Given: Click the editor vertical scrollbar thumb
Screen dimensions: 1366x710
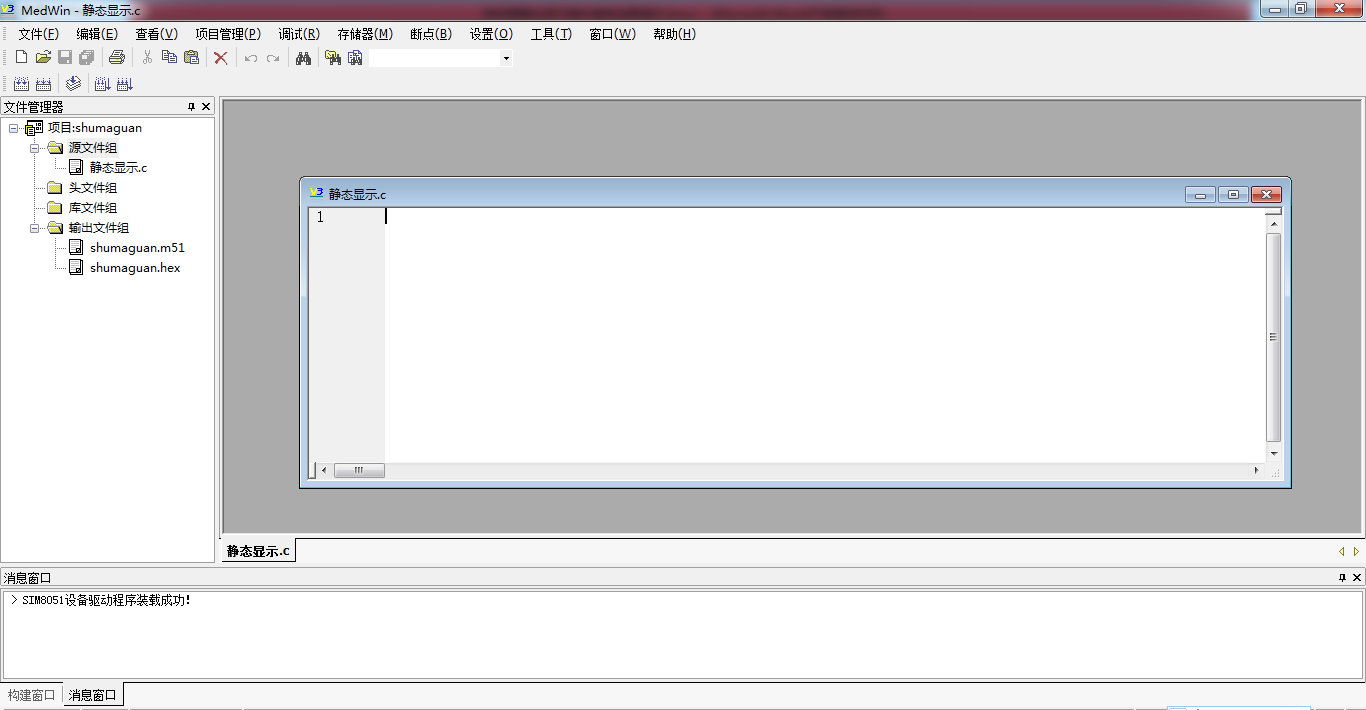Looking at the screenshot, I should (1273, 337).
